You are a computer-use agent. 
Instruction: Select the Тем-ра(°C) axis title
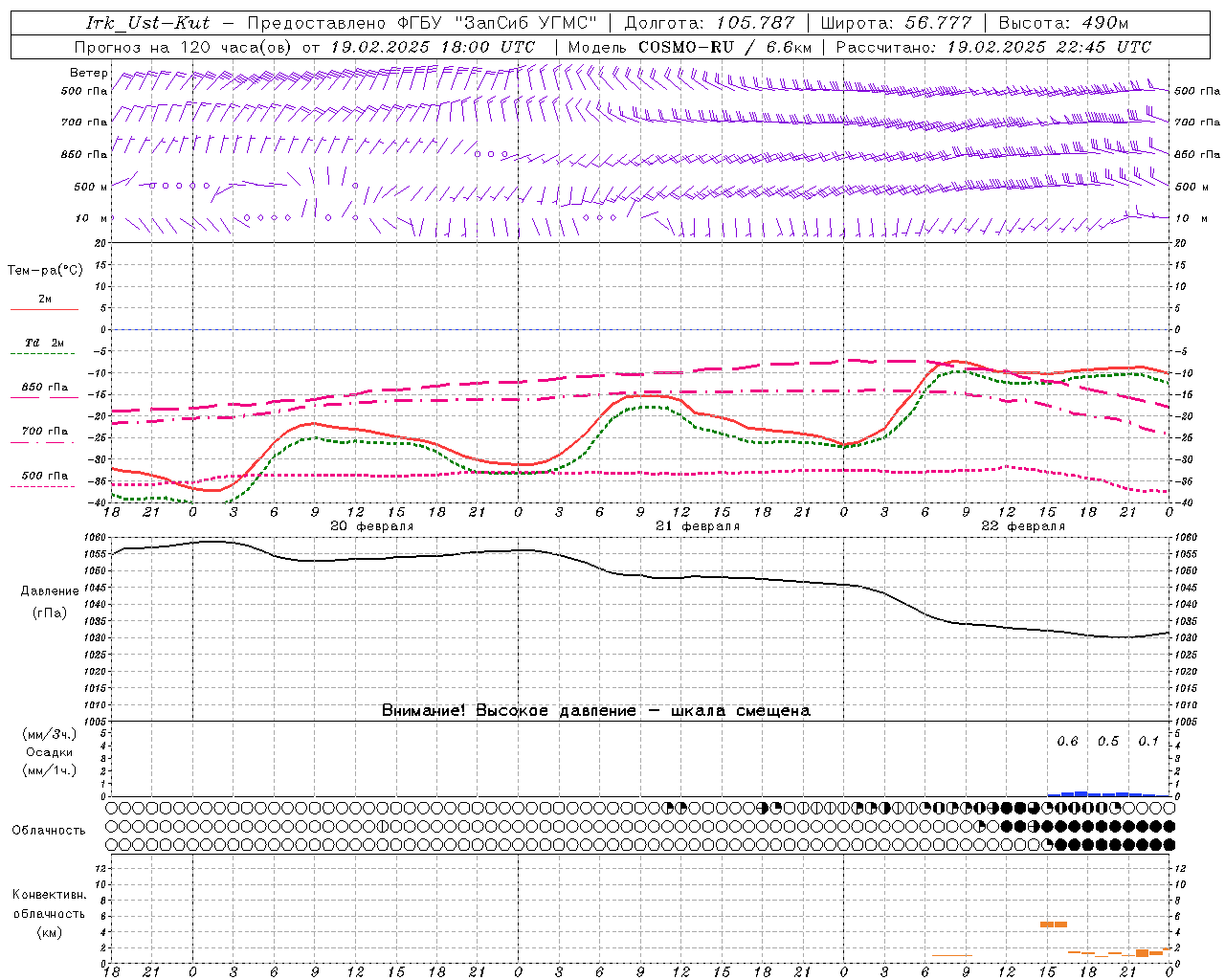point(45,271)
